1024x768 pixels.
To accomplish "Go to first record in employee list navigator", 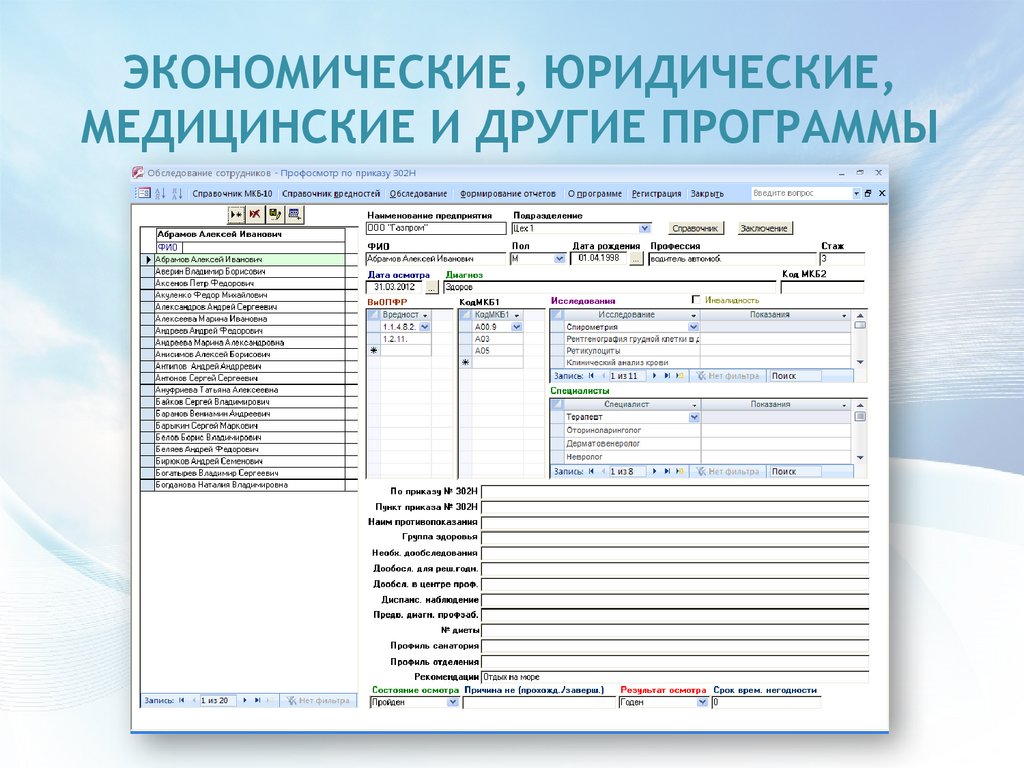I will (x=182, y=700).
